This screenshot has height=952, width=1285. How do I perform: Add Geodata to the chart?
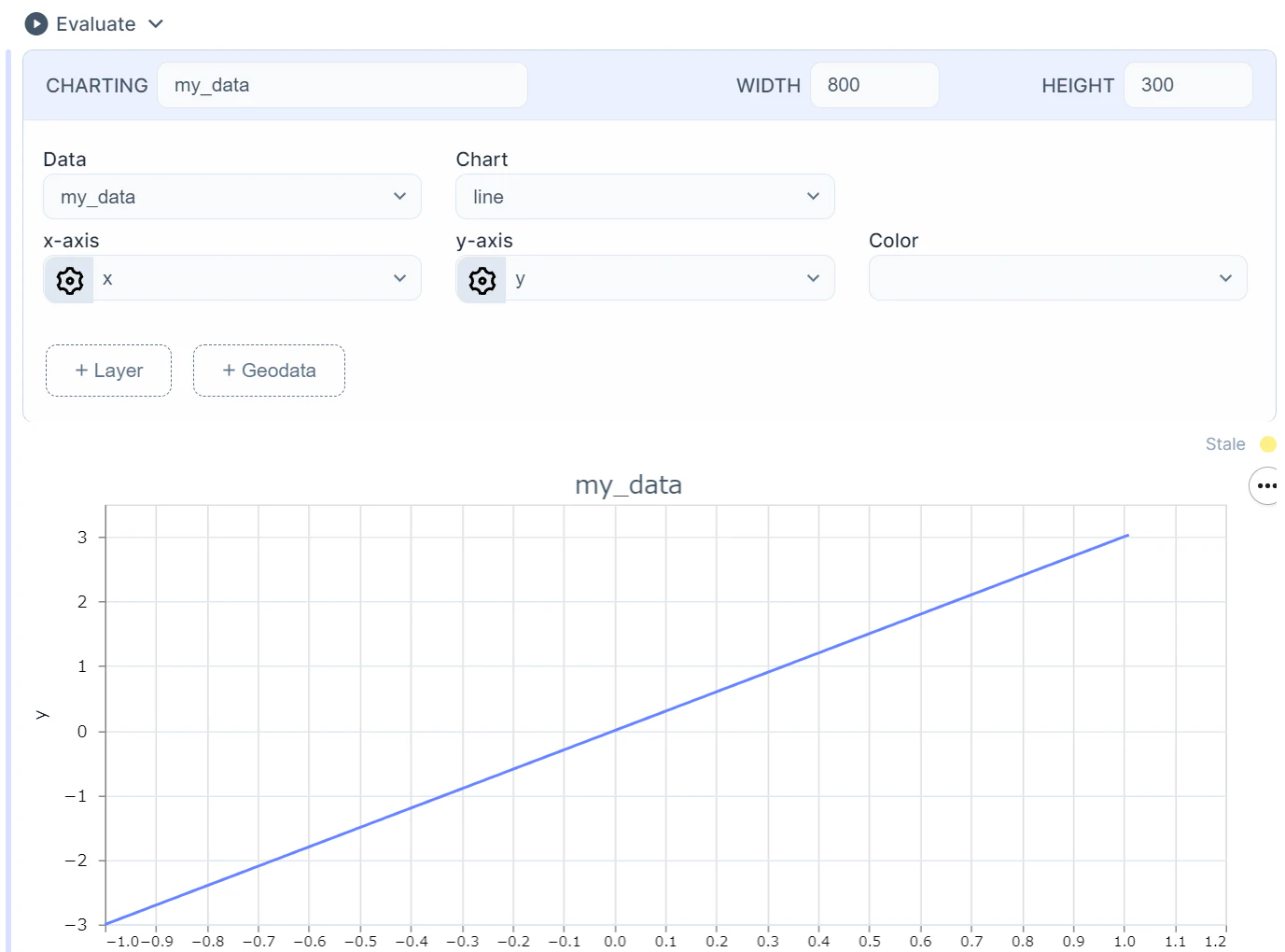point(269,371)
